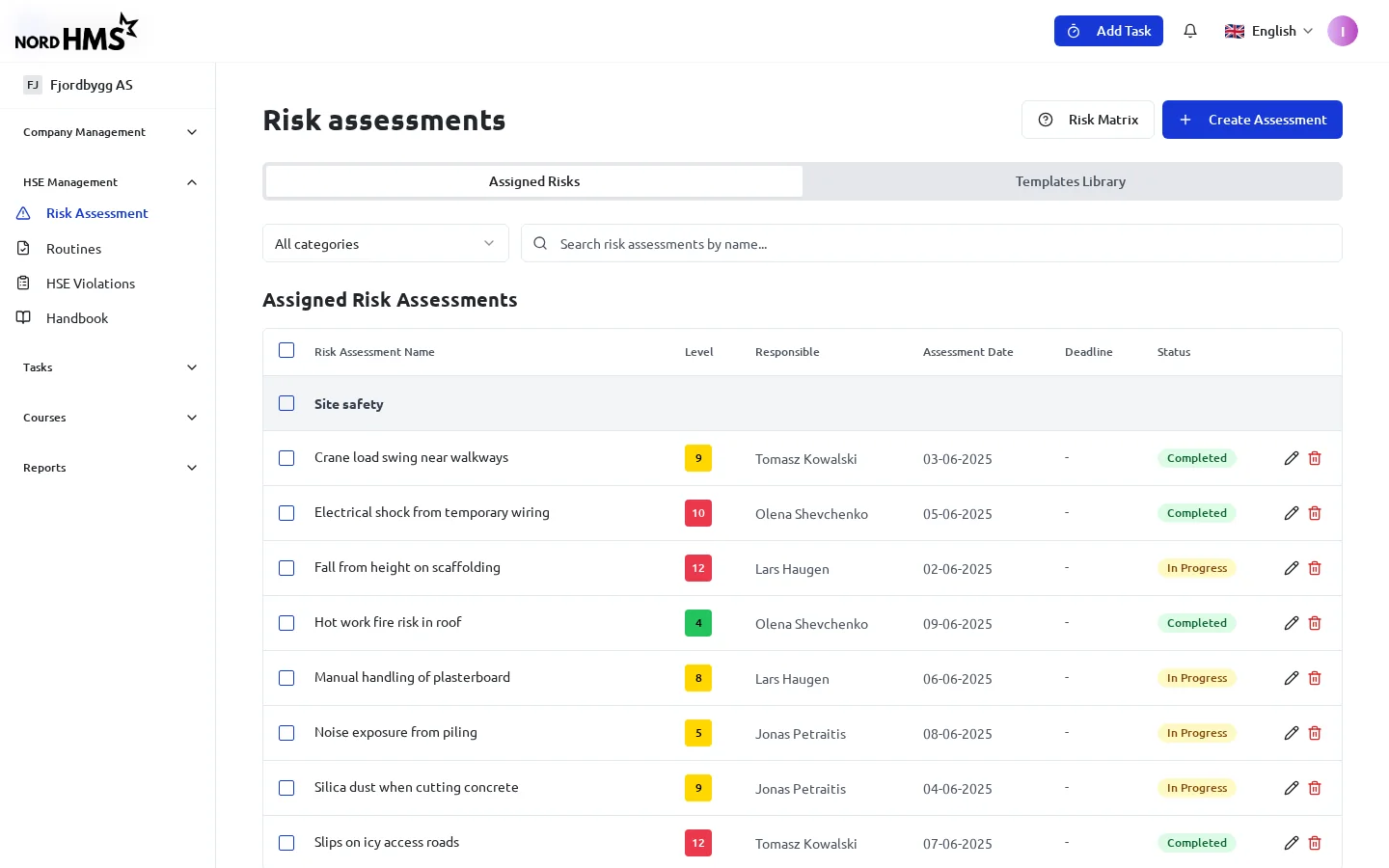Open the Handbook link
The height and width of the screenshot is (868, 1389).
click(x=77, y=318)
